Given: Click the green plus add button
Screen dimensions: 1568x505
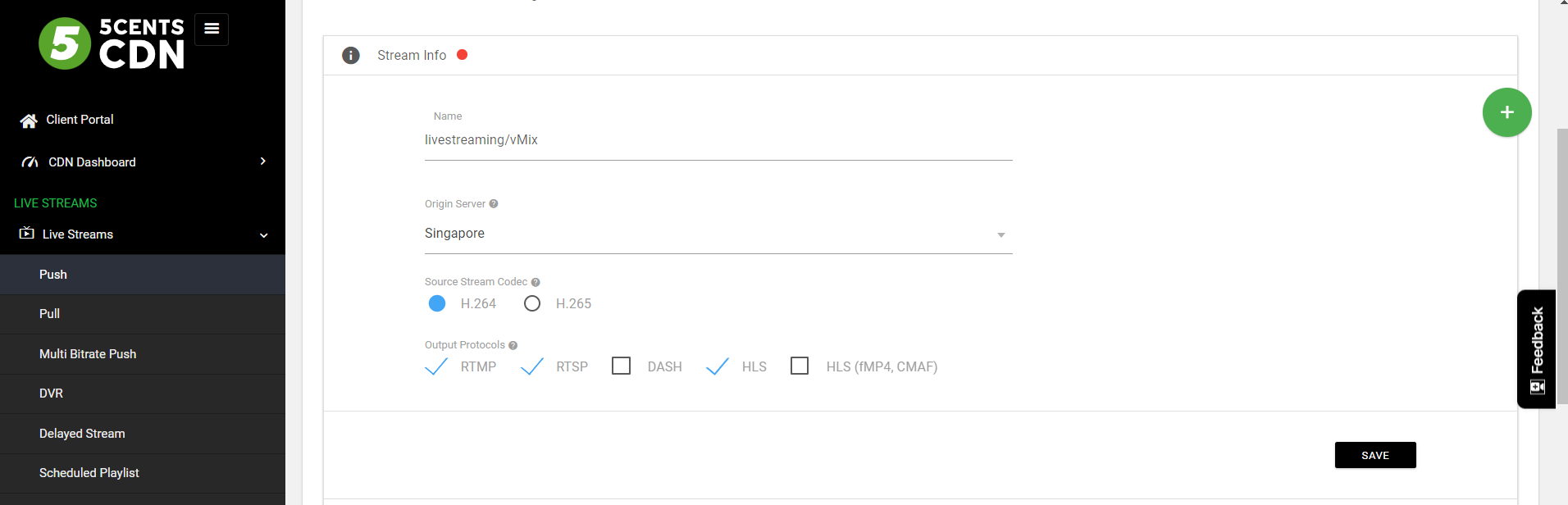Looking at the screenshot, I should click(x=1506, y=112).
